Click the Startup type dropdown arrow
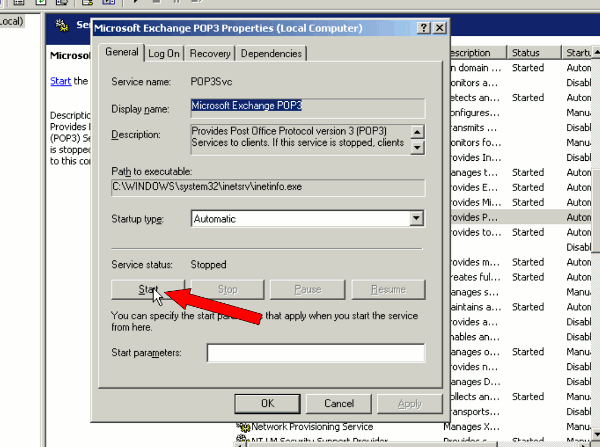This screenshot has height=447, width=600. 416,219
